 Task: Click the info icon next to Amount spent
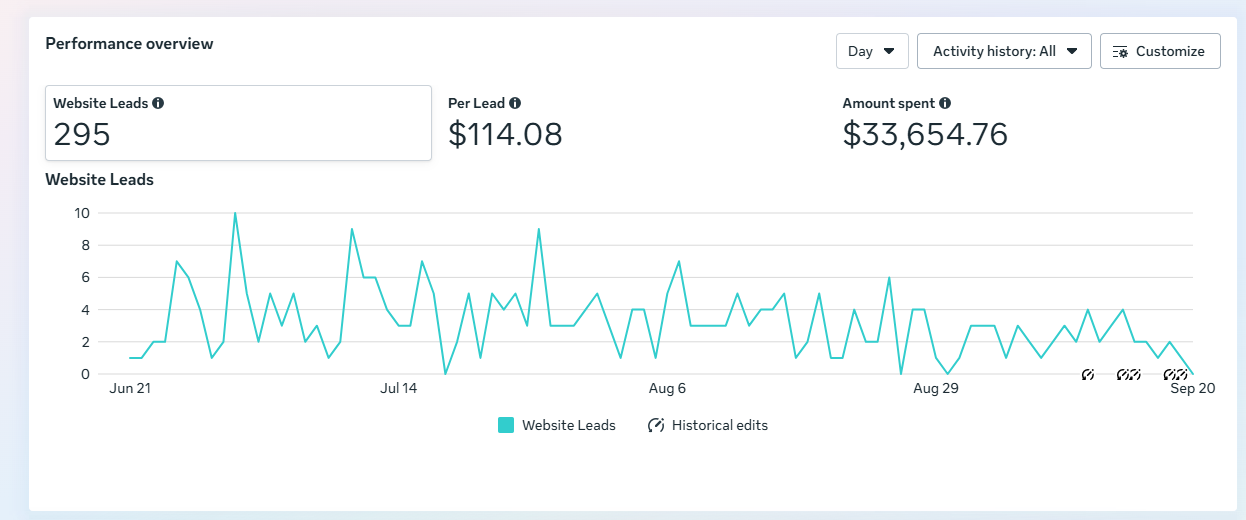click(x=945, y=103)
